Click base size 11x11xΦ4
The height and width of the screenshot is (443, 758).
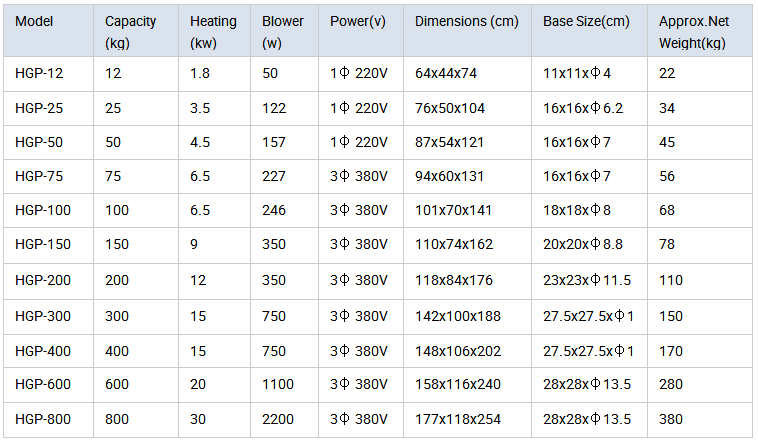[x=577, y=74]
